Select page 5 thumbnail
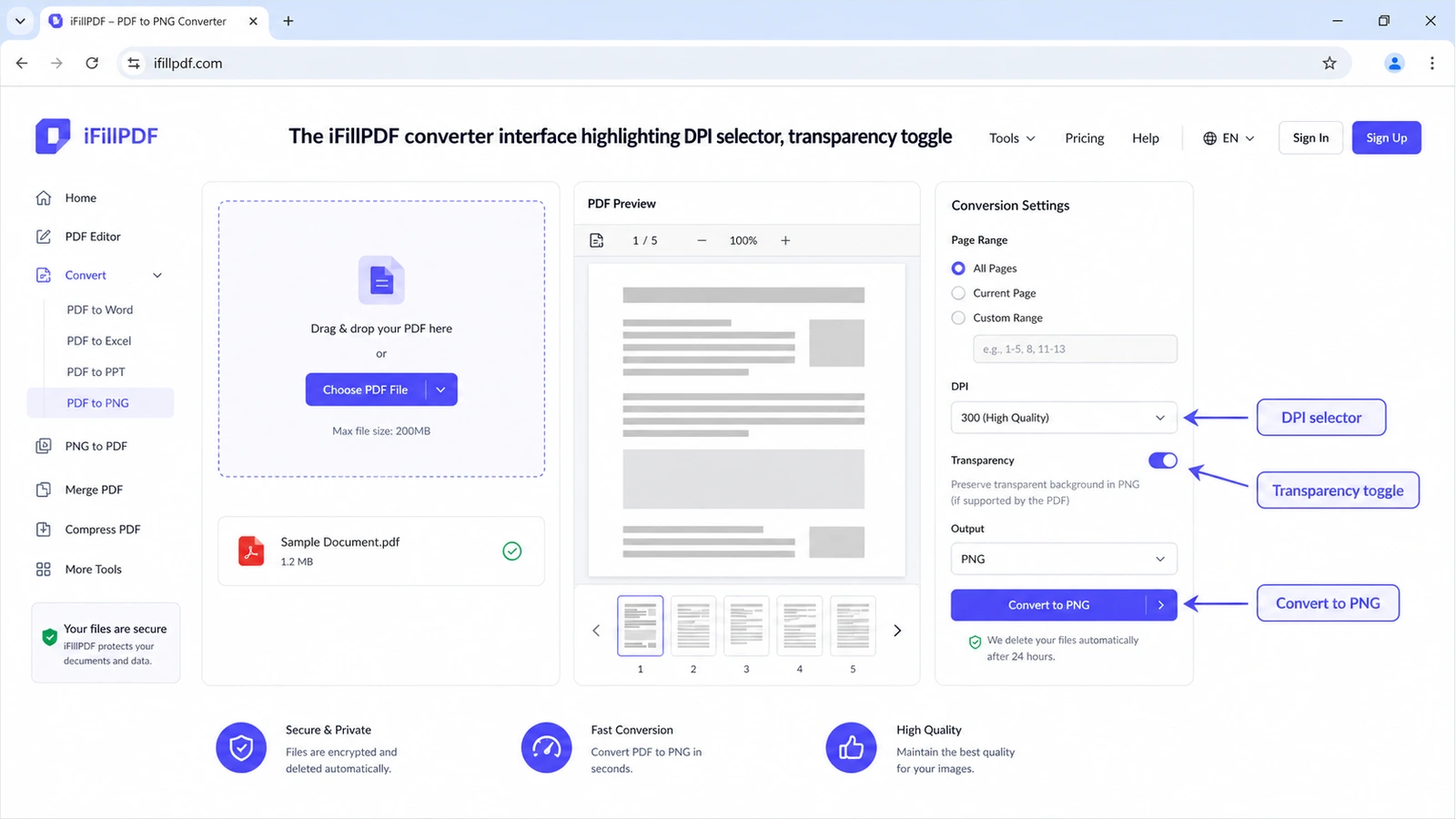The image size is (1456, 819). point(853,626)
